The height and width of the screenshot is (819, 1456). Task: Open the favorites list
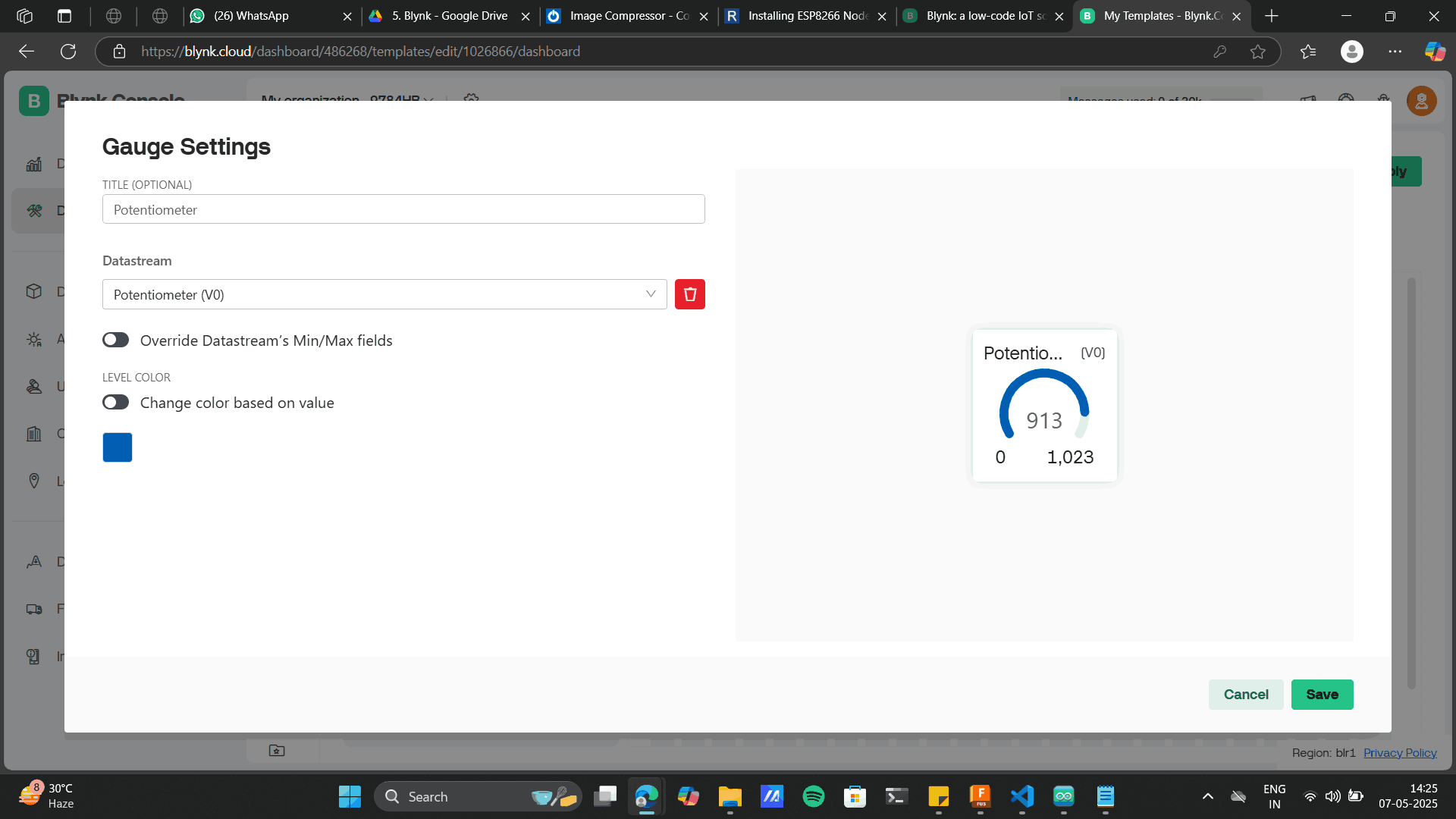[x=1308, y=52]
